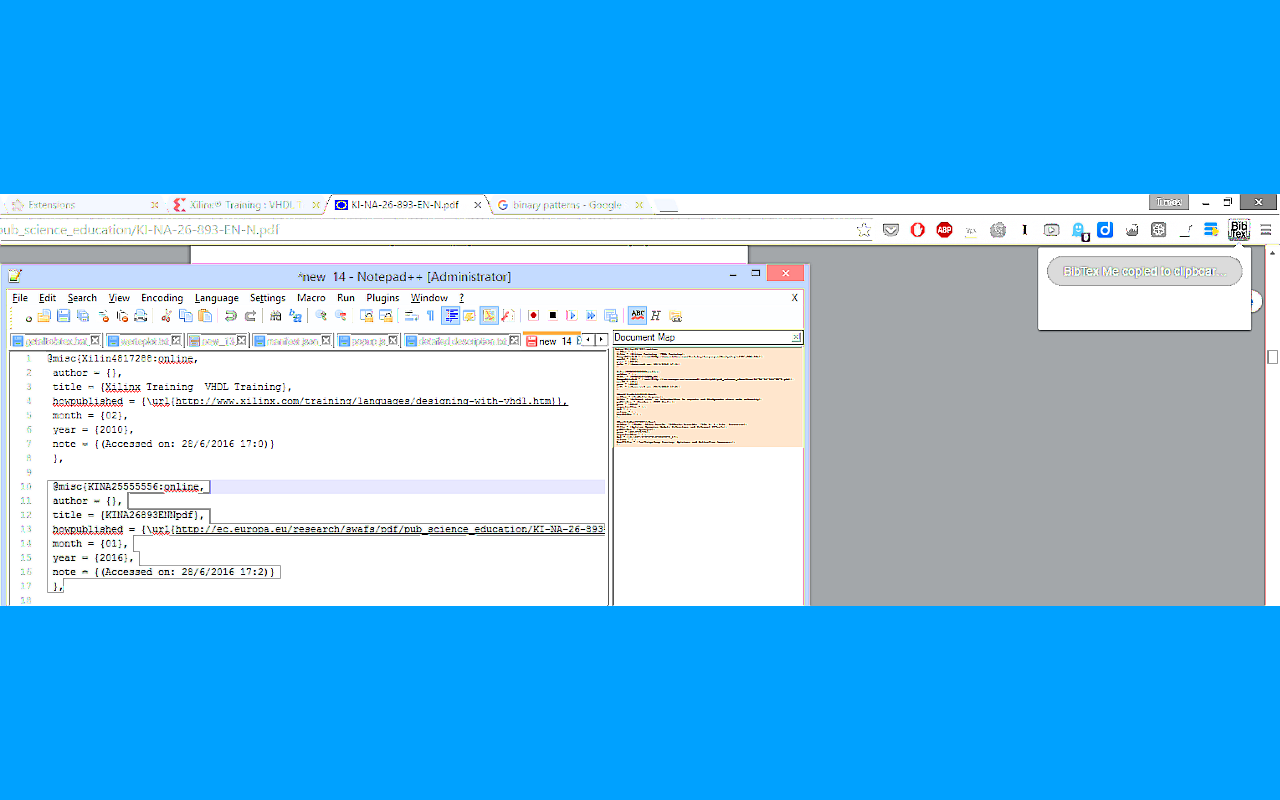Click the Playback macro icon

pyautogui.click(x=572, y=316)
